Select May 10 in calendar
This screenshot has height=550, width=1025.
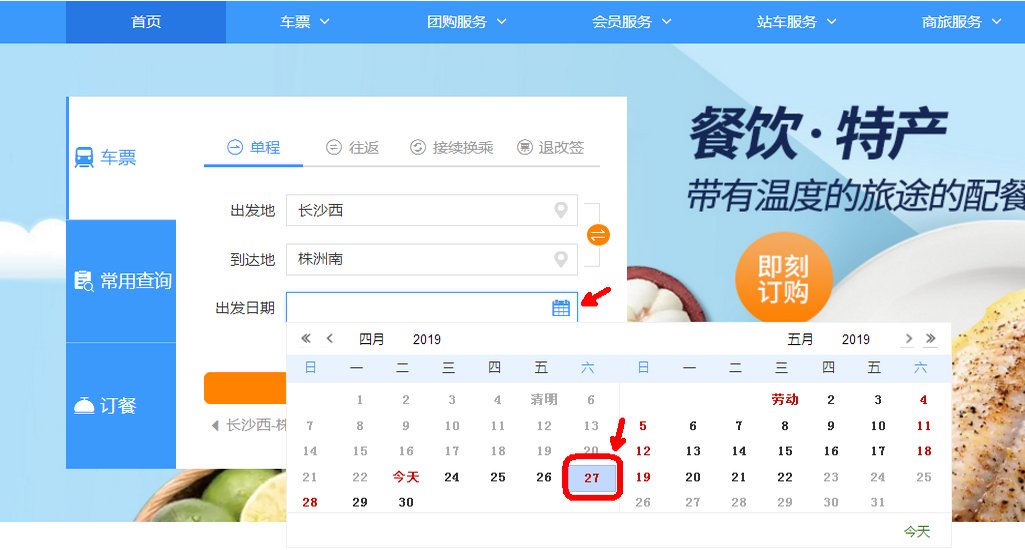878,426
